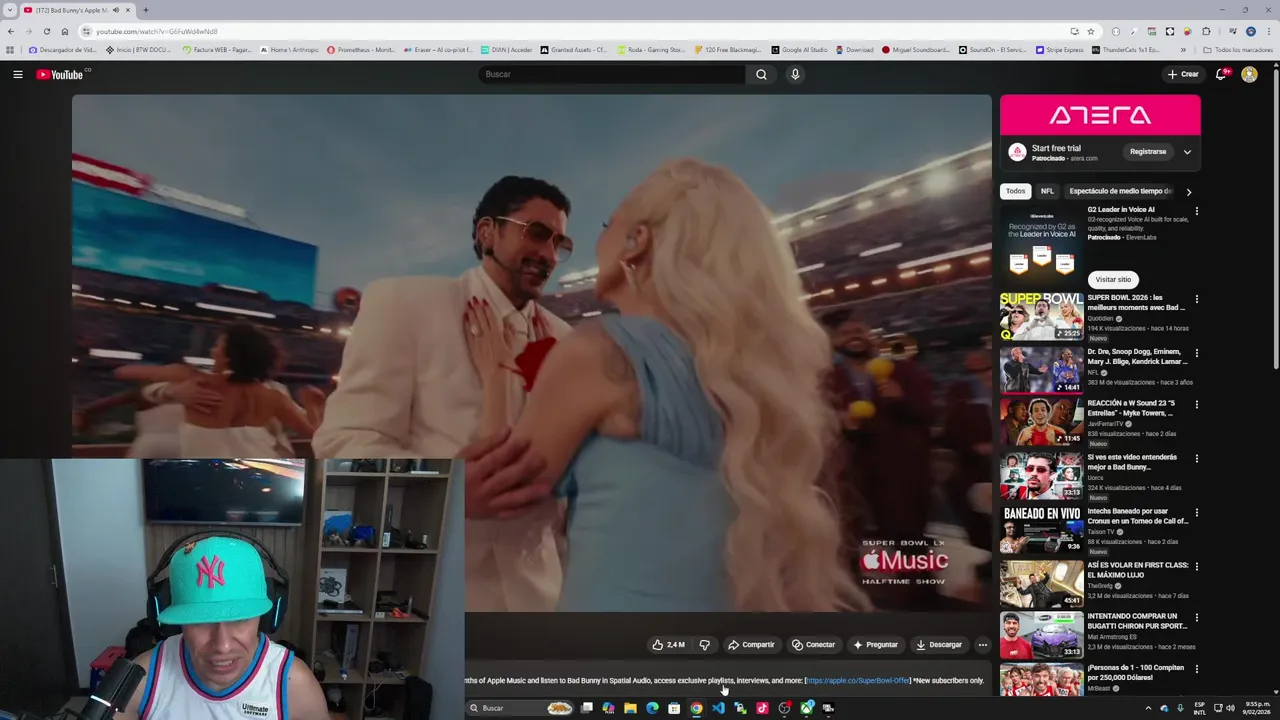Open more actions menu under the video
This screenshot has width=1280, height=720.
982,645
